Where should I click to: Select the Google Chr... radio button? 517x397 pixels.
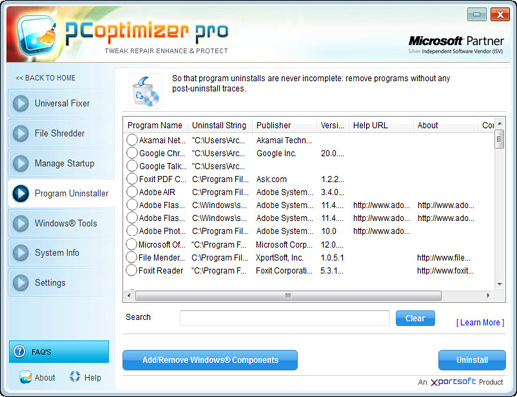pyautogui.click(x=132, y=153)
